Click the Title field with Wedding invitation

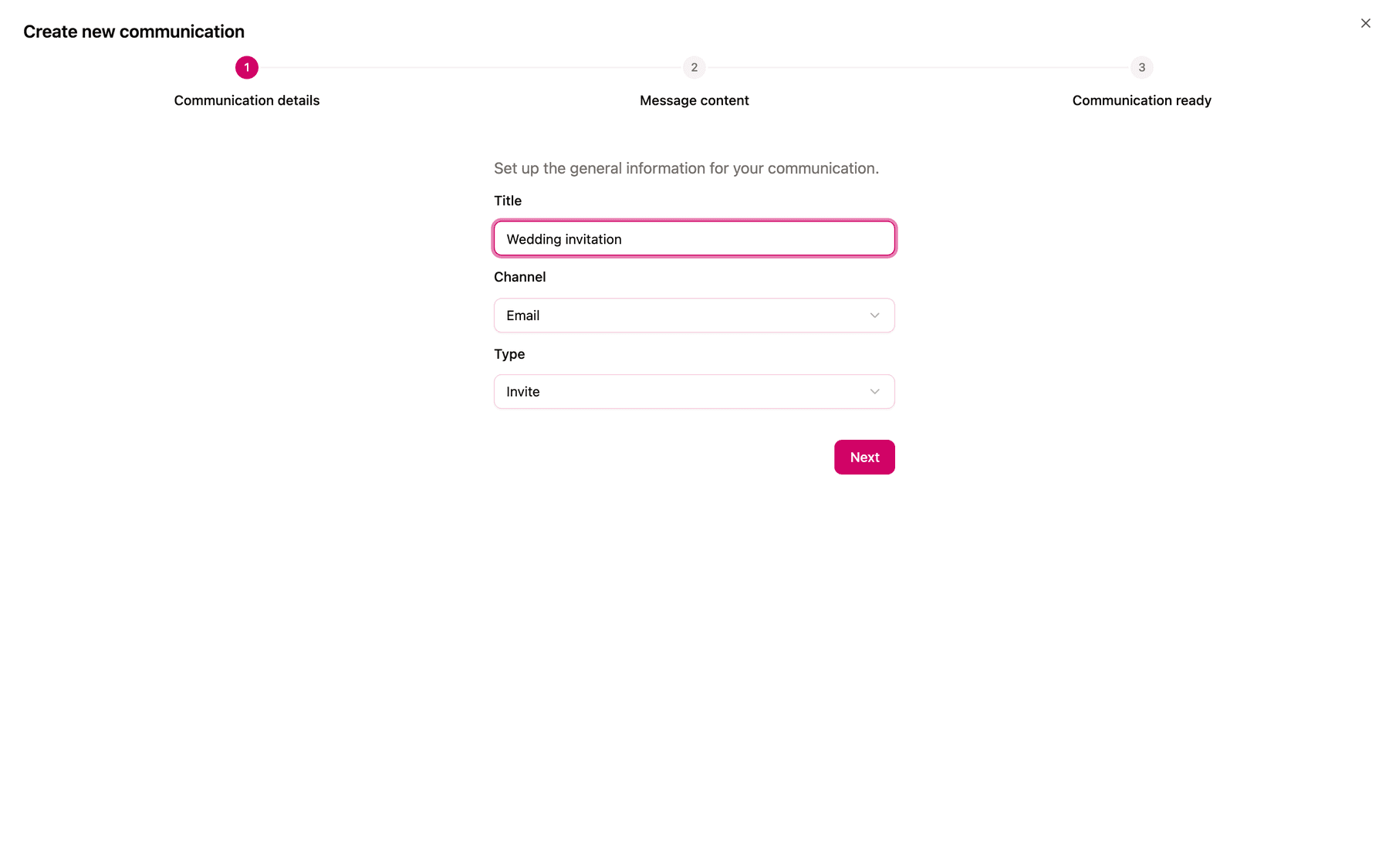click(x=694, y=238)
